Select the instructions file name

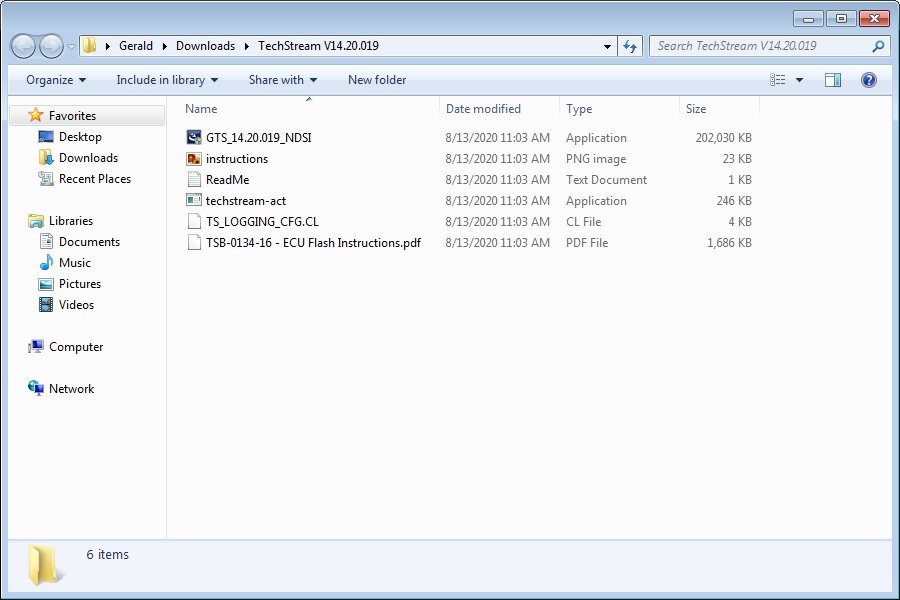(237, 158)
